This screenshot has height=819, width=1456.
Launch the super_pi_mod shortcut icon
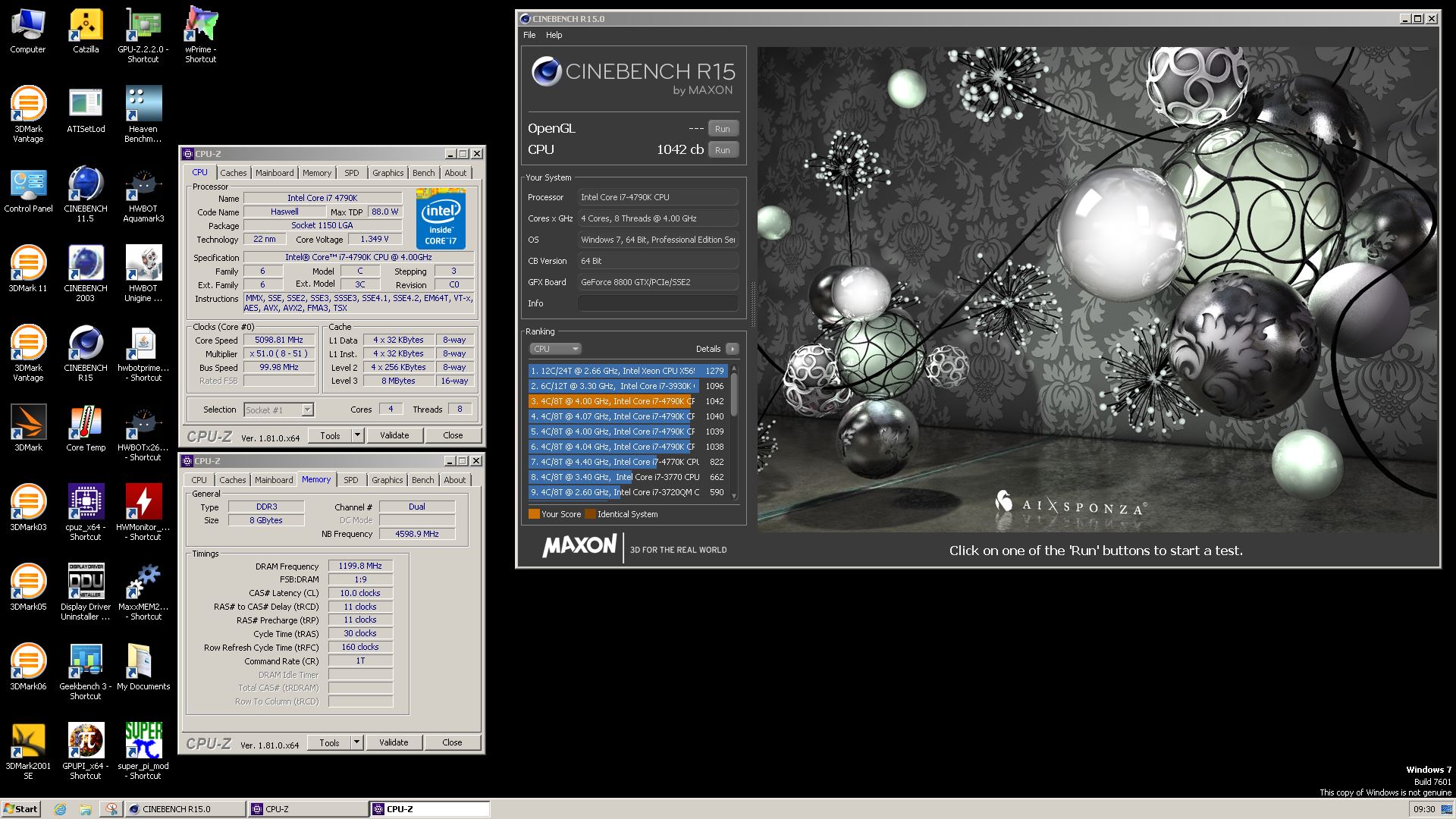[143, 752]
